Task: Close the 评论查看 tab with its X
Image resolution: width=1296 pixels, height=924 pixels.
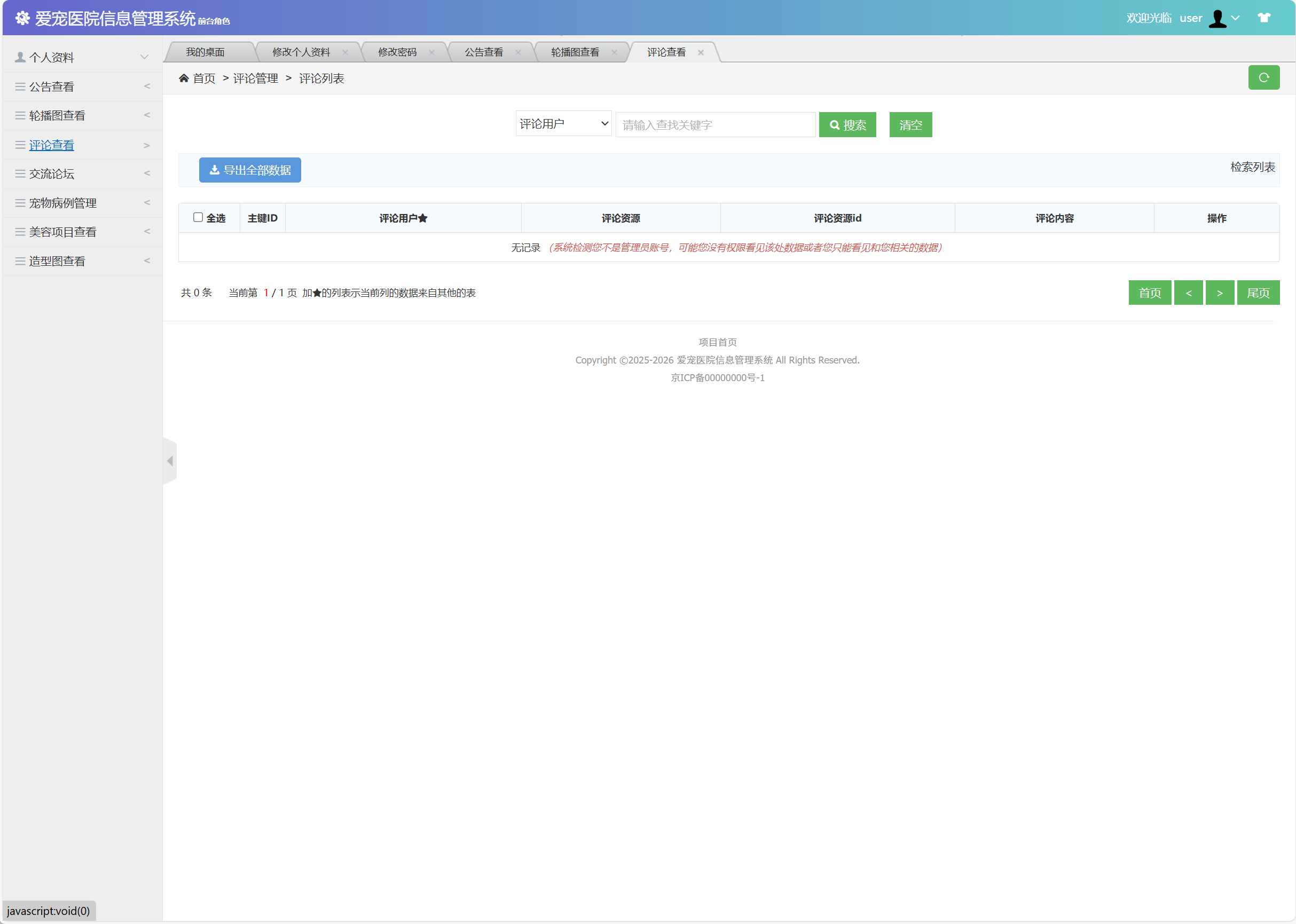Action: click(701, 52)
